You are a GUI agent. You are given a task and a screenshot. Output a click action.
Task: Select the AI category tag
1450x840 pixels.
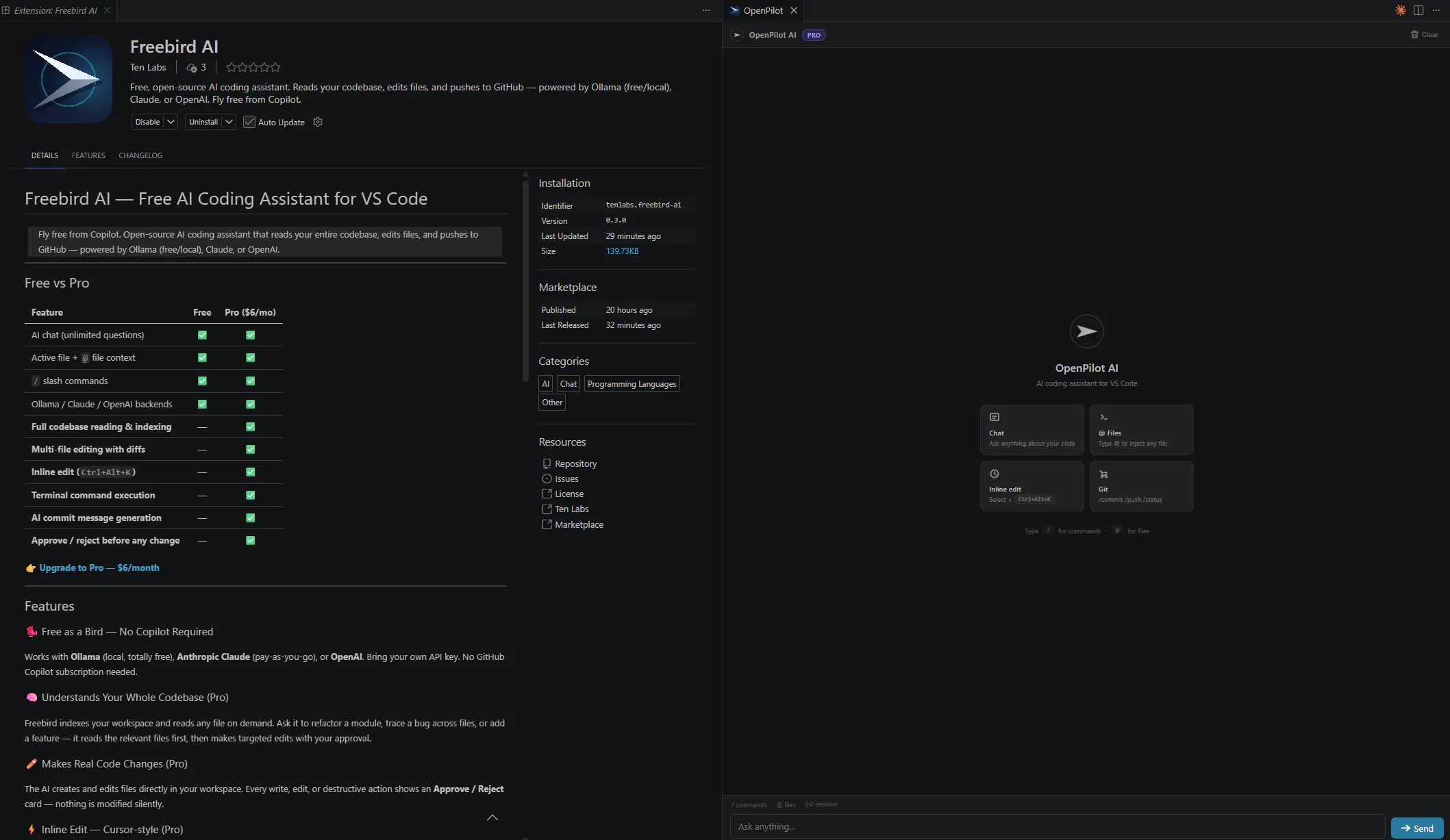coord(545,383)
